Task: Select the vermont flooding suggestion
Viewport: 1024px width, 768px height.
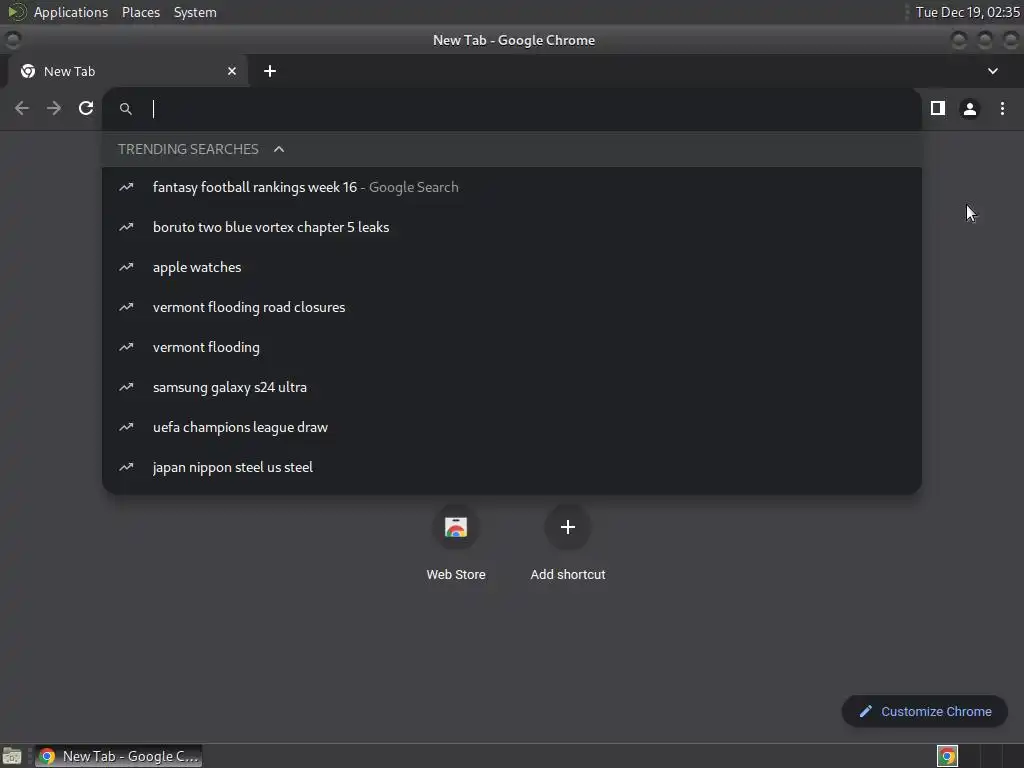Action: pyautogui.click(x=512, y=347)
